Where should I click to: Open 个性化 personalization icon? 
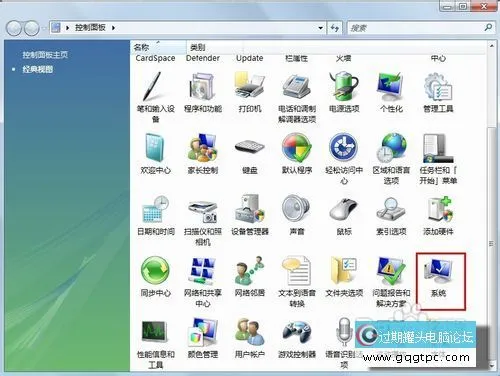click(x=391, y=87)
